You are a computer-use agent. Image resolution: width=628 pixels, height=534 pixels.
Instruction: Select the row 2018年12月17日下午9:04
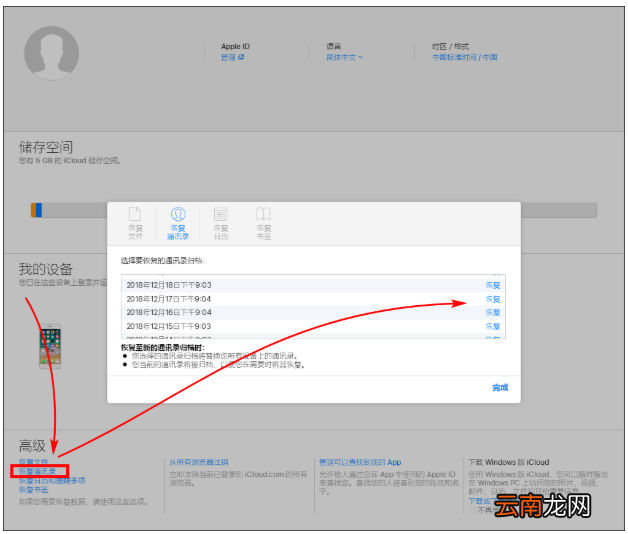[313, 299]
